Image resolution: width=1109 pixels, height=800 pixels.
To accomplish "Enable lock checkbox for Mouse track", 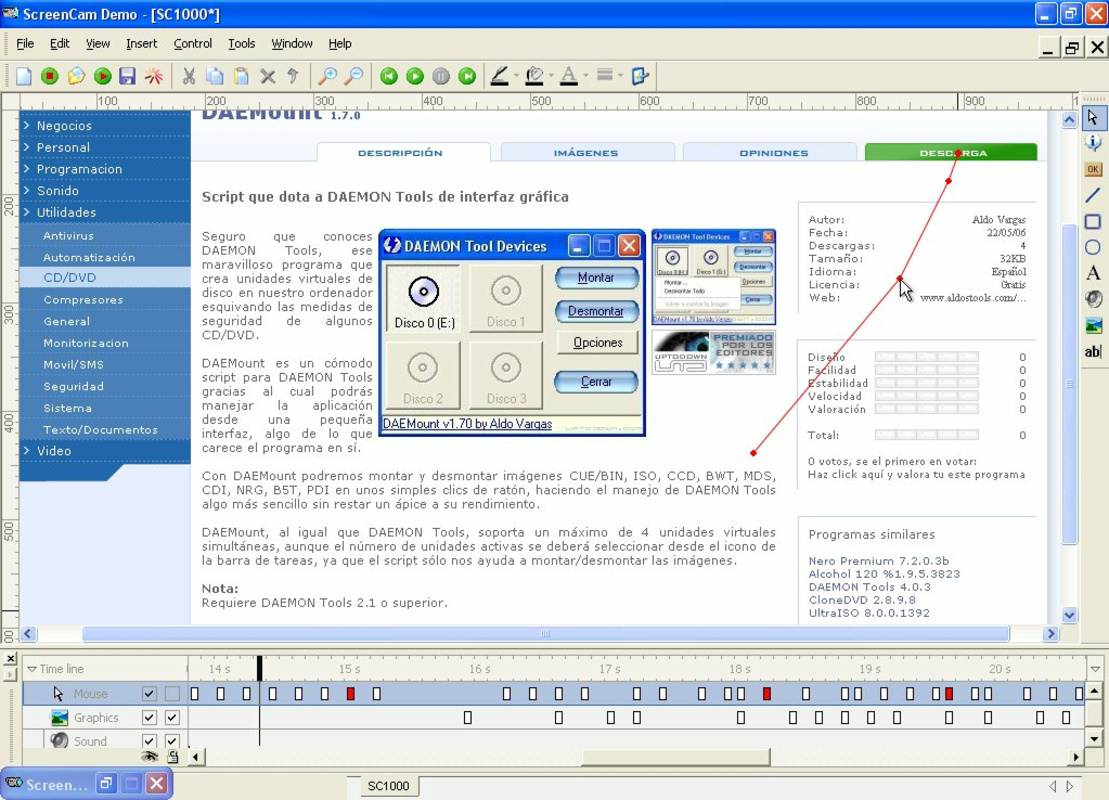I will coord(172,694).
